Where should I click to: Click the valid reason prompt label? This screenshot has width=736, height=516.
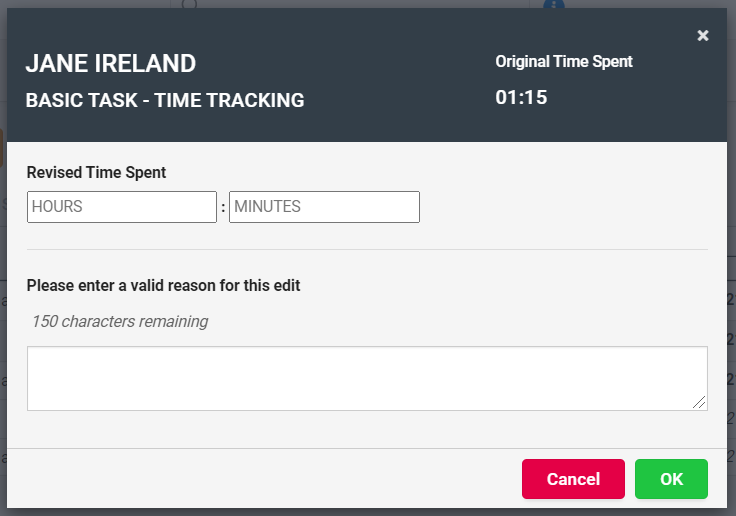click(x=163, y=285)
